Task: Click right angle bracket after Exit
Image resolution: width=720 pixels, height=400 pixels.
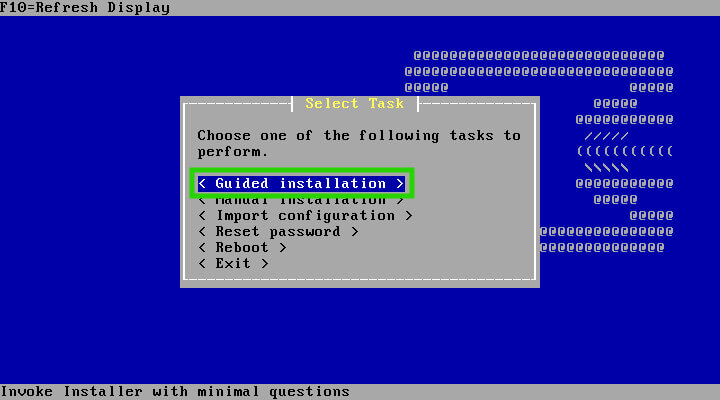Action: point(265,264)
